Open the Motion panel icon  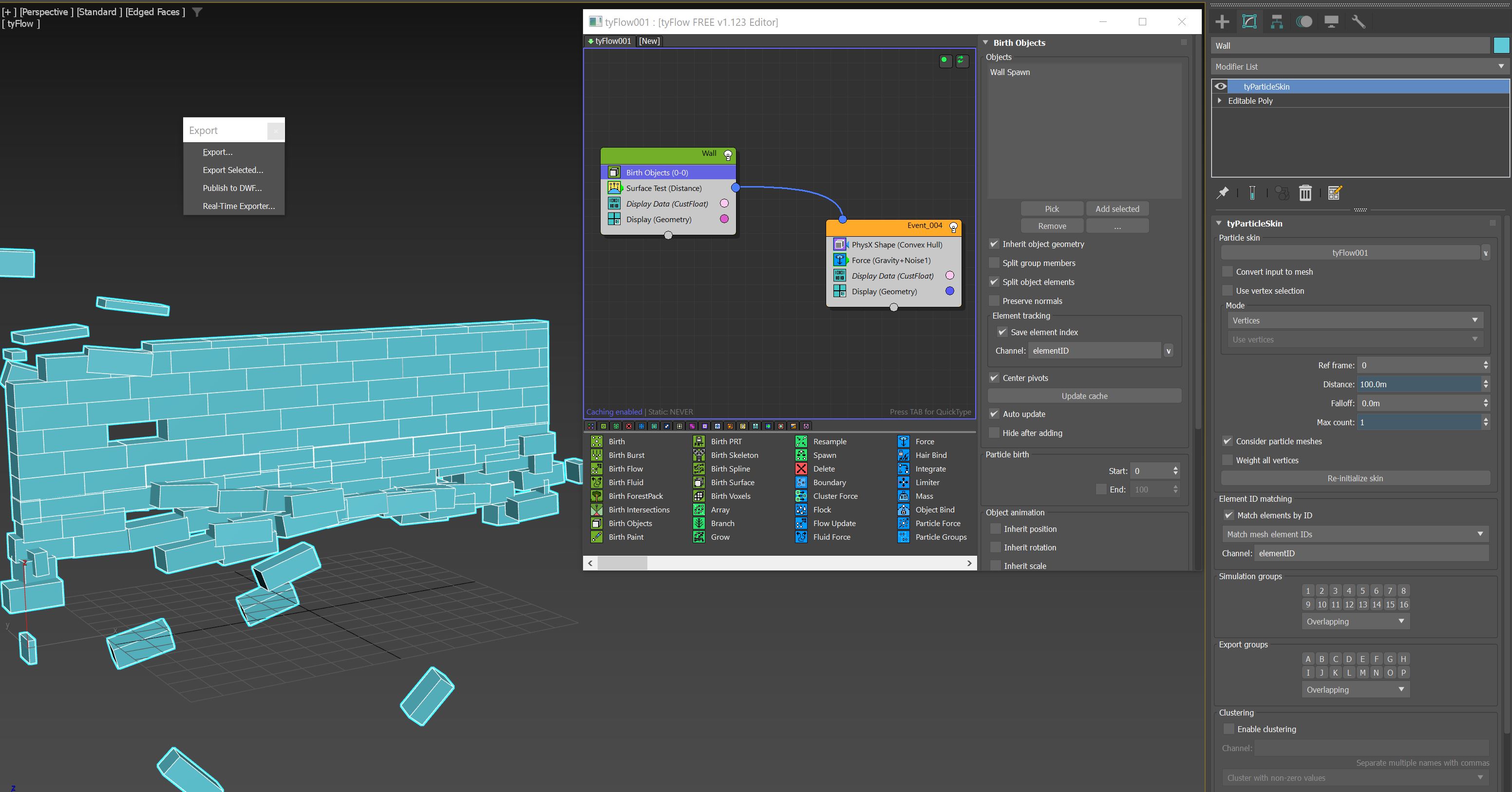click(1304, 22)
